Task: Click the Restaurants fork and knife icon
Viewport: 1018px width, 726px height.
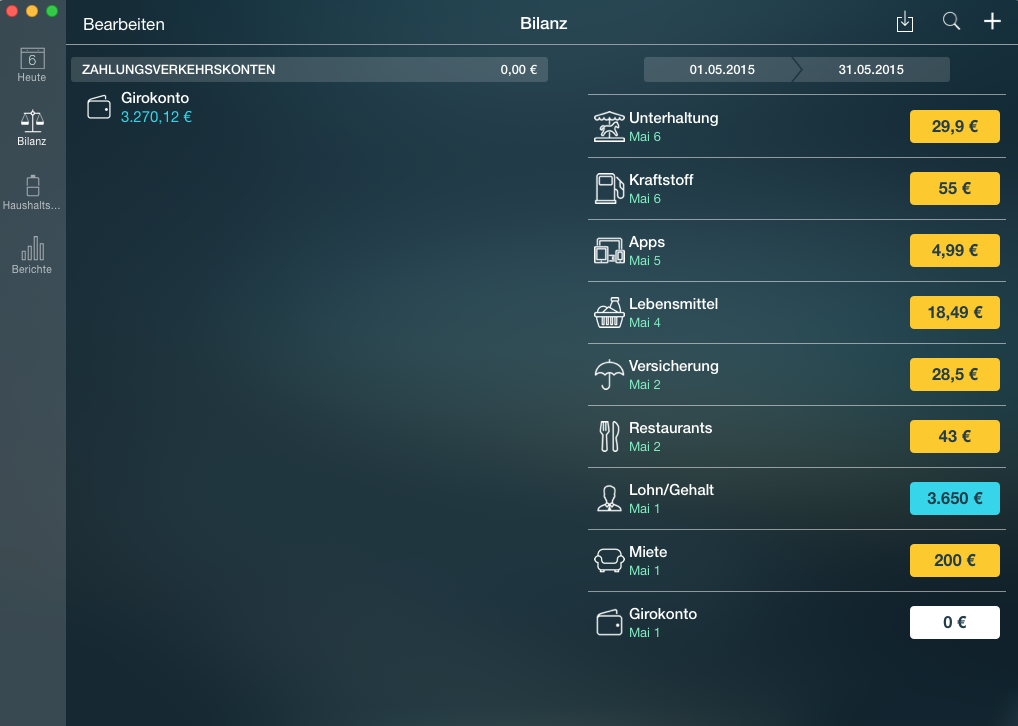Action: pos(609,437)
